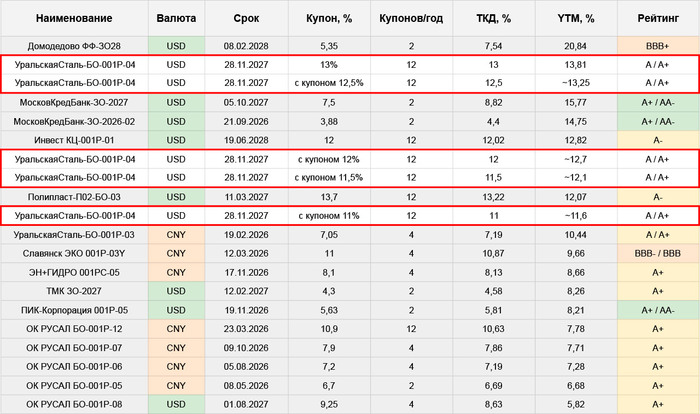
Task: Select the 08.02.2028 maturity date cell
Action: pos(246,45)
